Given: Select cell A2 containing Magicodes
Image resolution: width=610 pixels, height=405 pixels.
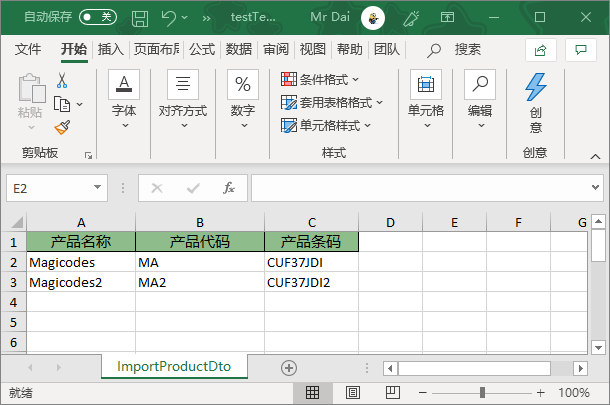Looking at the screenshot, I should [80, 262].
